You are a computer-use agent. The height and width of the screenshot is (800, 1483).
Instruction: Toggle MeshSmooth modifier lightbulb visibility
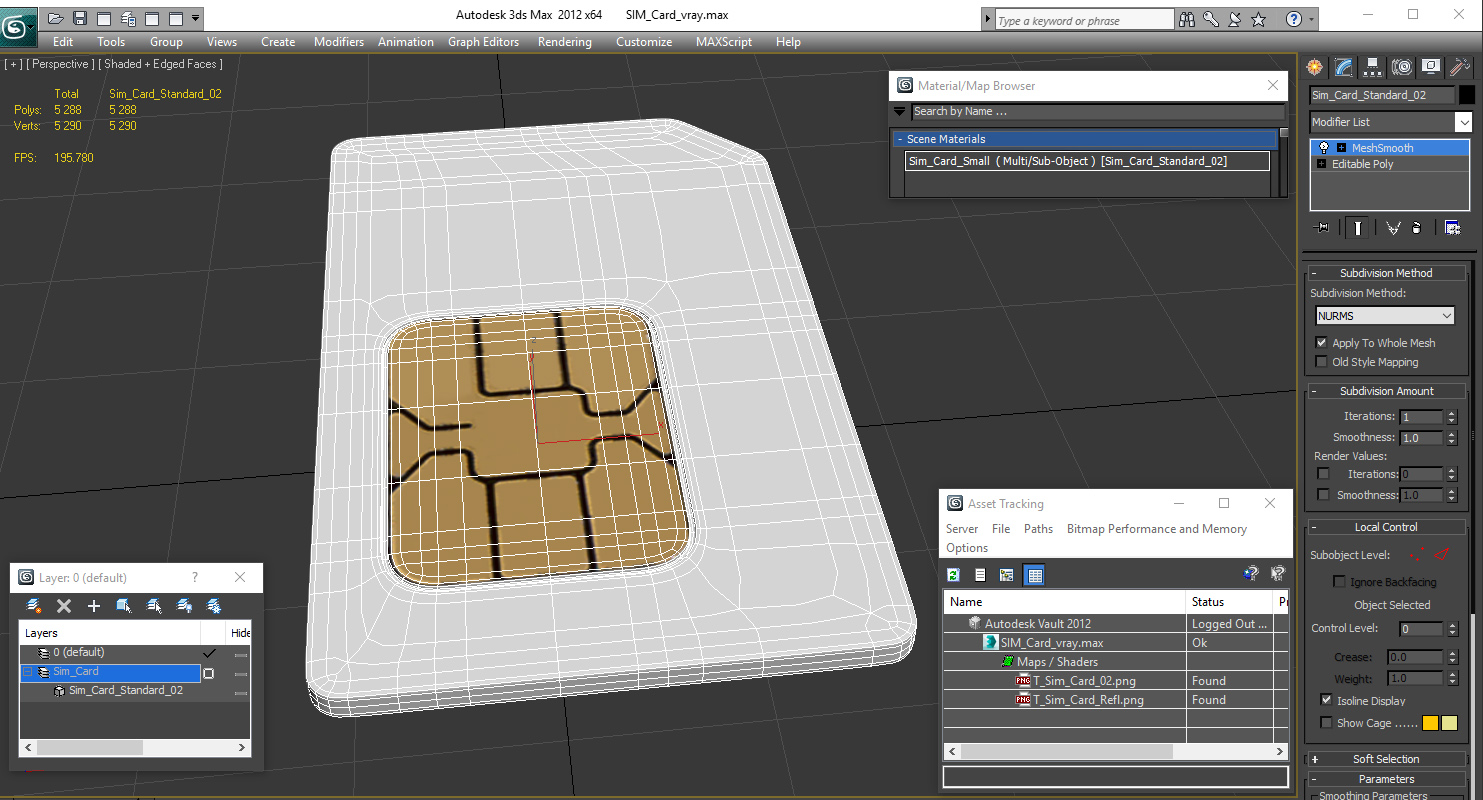point(1324,148)
